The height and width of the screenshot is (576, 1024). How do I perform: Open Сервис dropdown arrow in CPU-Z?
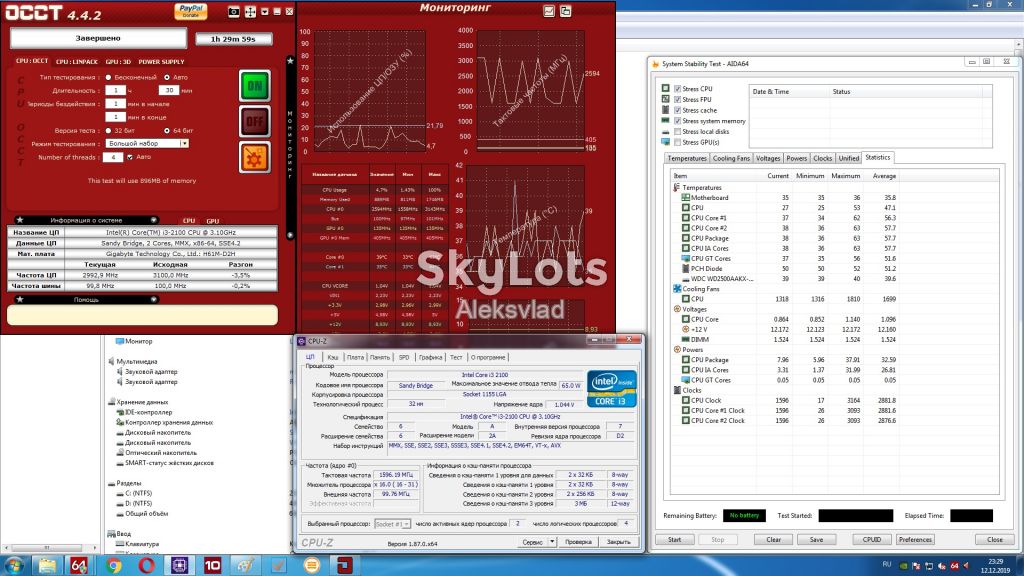[552, 541]
